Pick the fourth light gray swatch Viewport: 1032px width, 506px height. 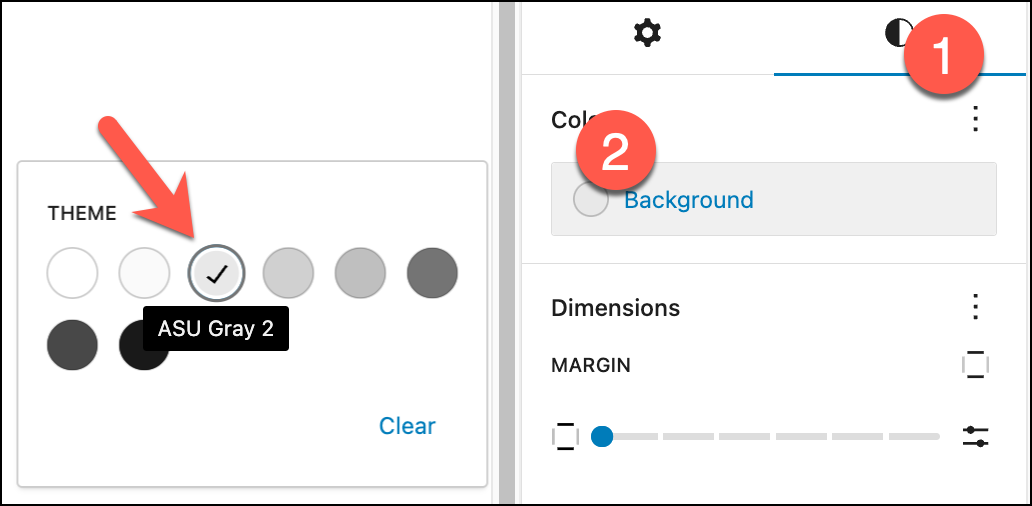pyautogui.click(x=288, y=272)
